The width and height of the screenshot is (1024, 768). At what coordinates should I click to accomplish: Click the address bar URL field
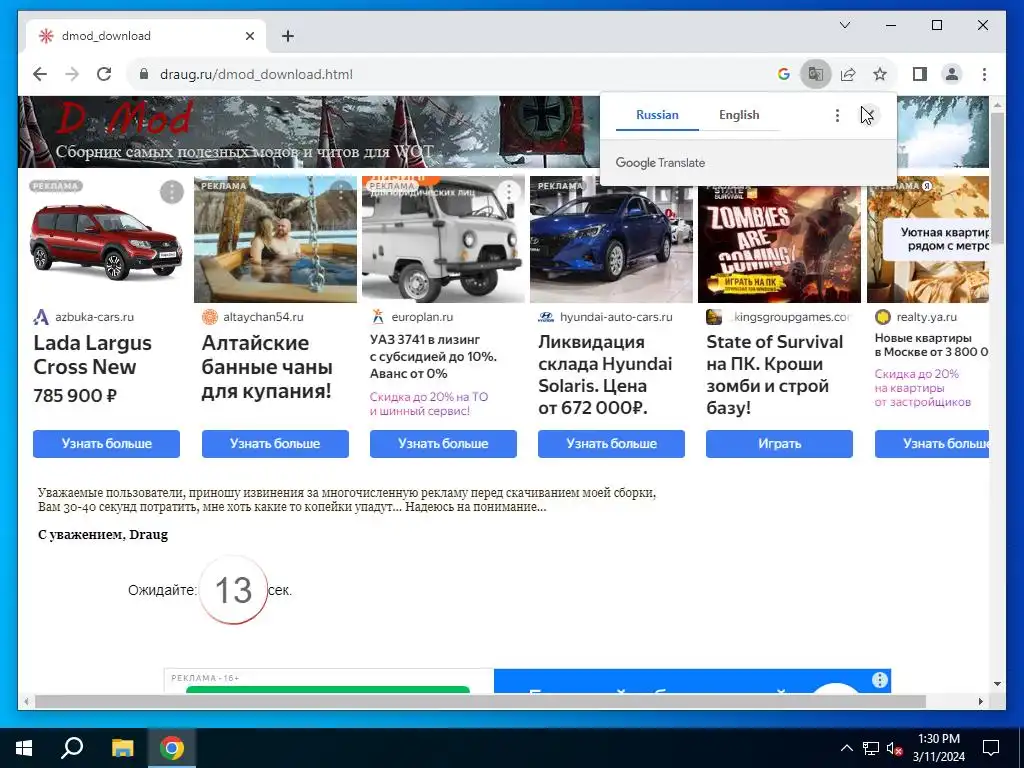tap(451, 74)
